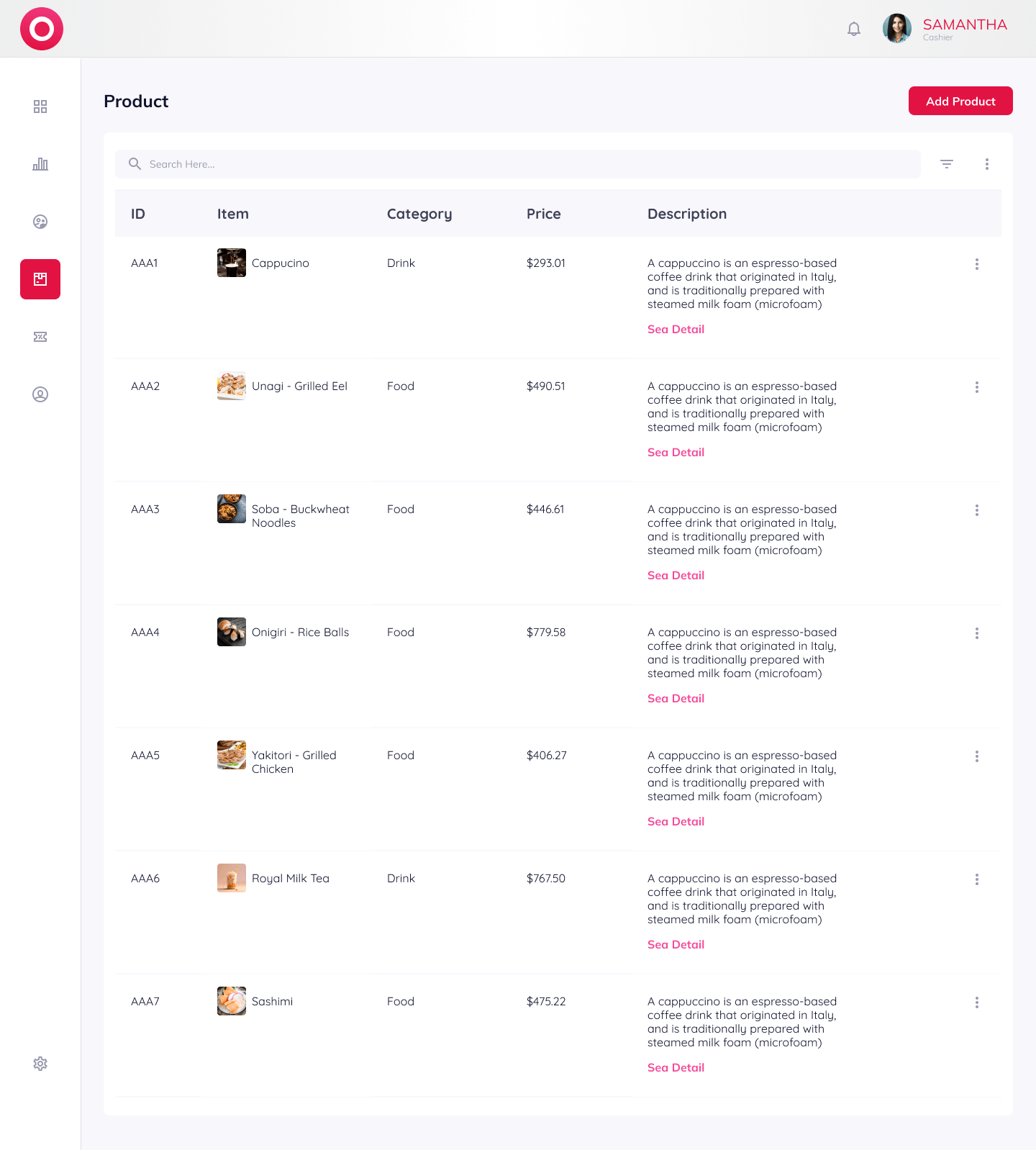This screenshot has width=1036, height=1150.
Task: Open the bar chart analytics icon
Action: (40, 164)
